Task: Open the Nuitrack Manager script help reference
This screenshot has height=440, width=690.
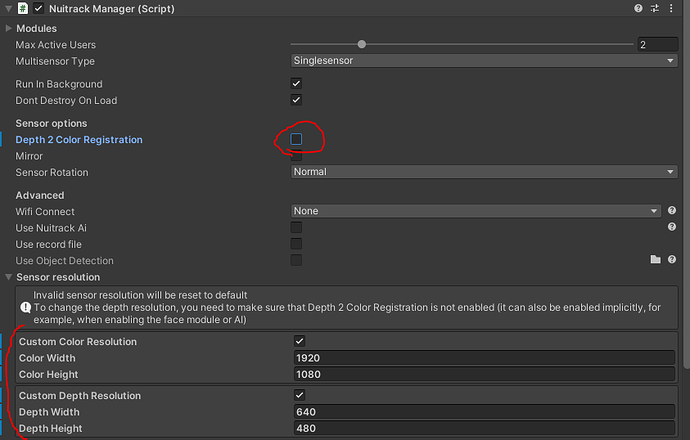Action: pyautogui.click(x=638, y=8)
